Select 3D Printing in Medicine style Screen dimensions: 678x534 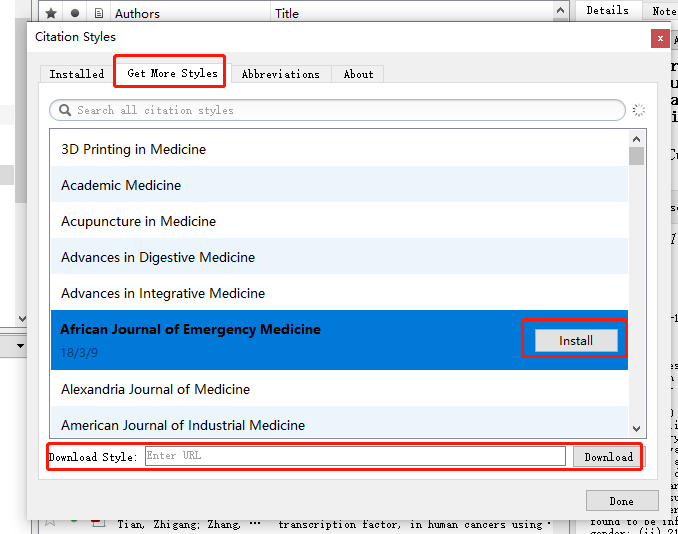(339, 149)
